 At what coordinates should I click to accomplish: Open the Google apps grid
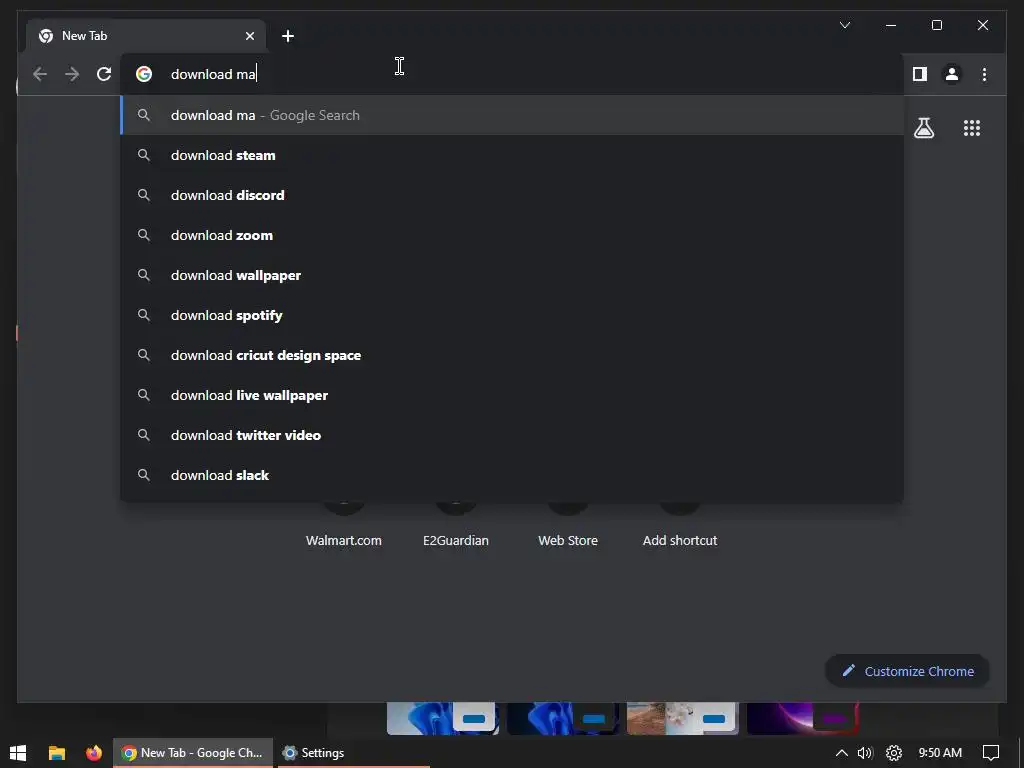(972, 128)
